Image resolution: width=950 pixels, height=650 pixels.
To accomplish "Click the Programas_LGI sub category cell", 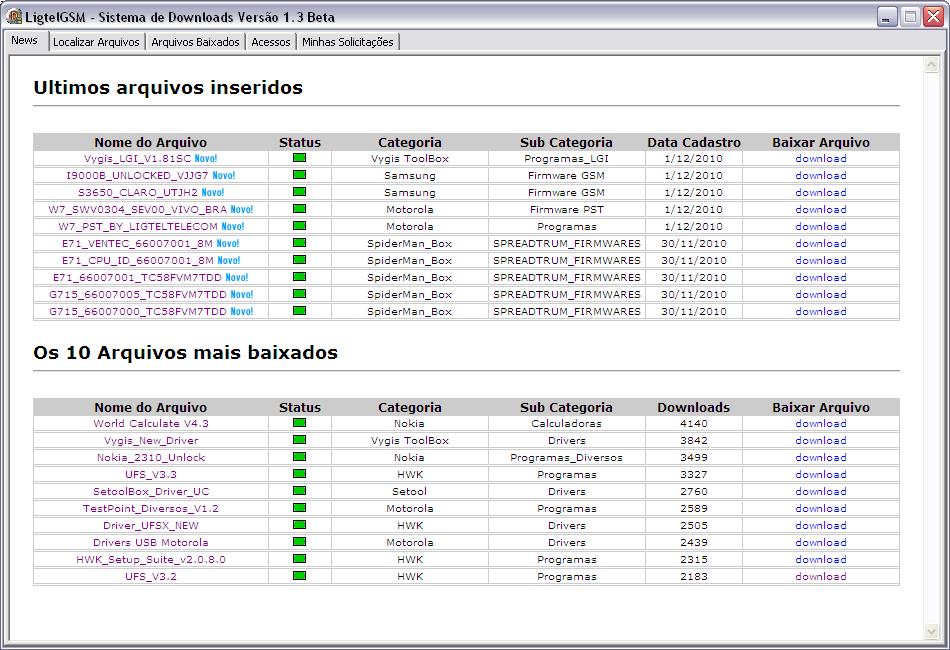I will click(566, 159).
